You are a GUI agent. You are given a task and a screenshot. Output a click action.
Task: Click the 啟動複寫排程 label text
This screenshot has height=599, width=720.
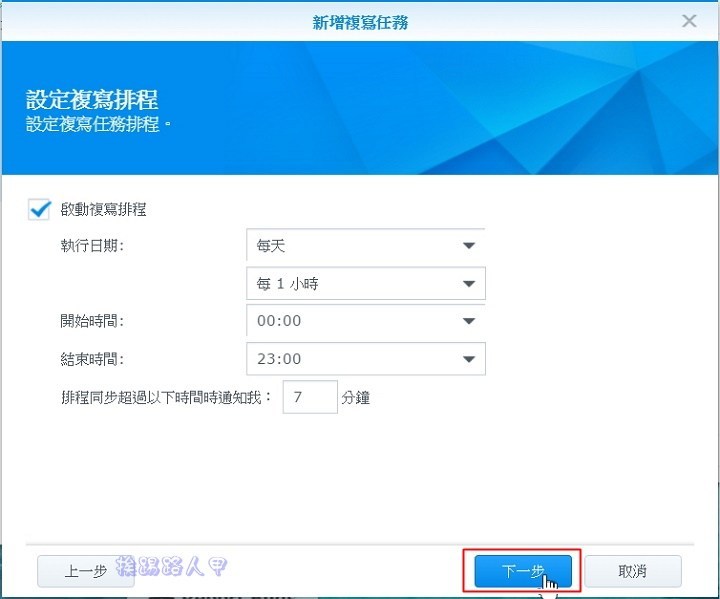click(x=103, y=209)
